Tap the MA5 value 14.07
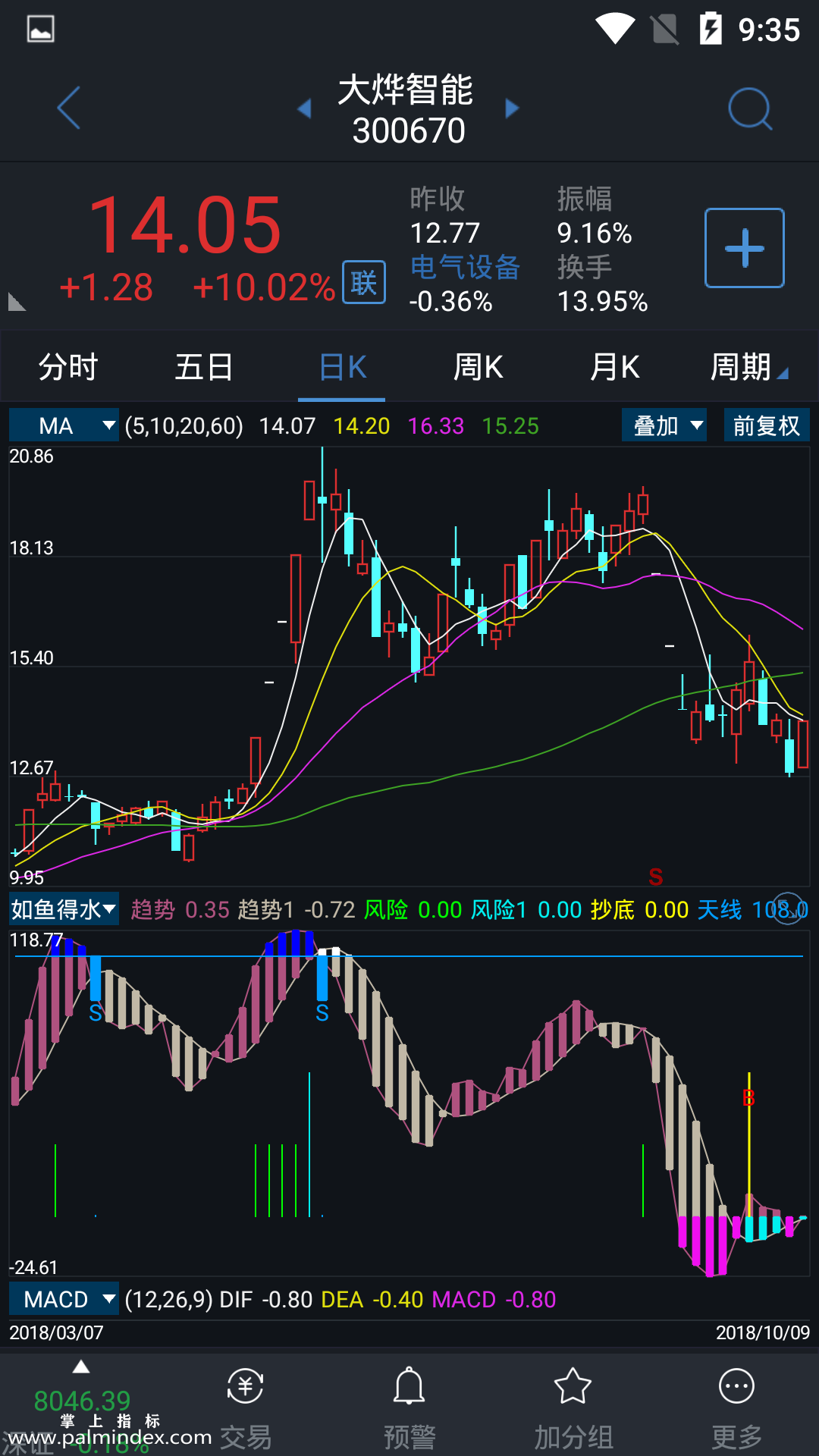The height and width of the screenshot is (1456, 819). [287, 425]
